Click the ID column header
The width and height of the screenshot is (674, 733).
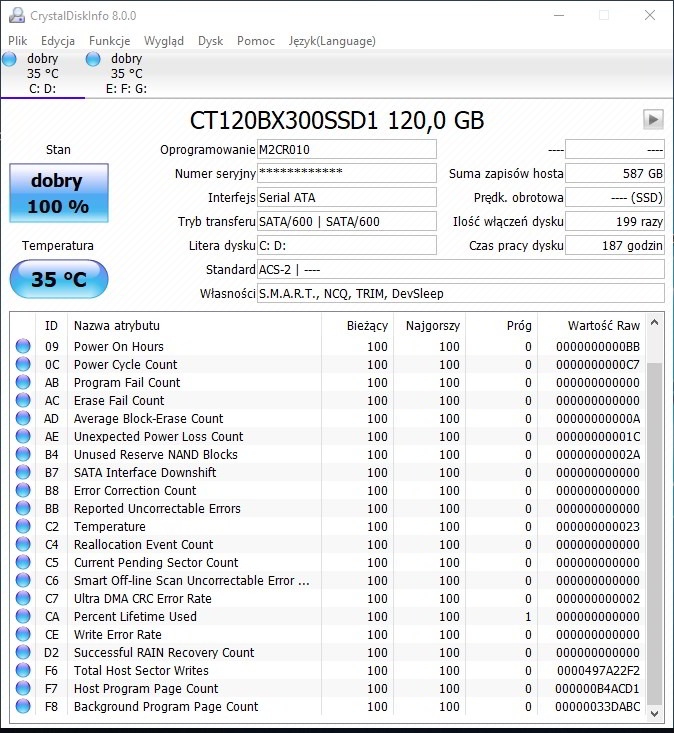coord(51,326)
